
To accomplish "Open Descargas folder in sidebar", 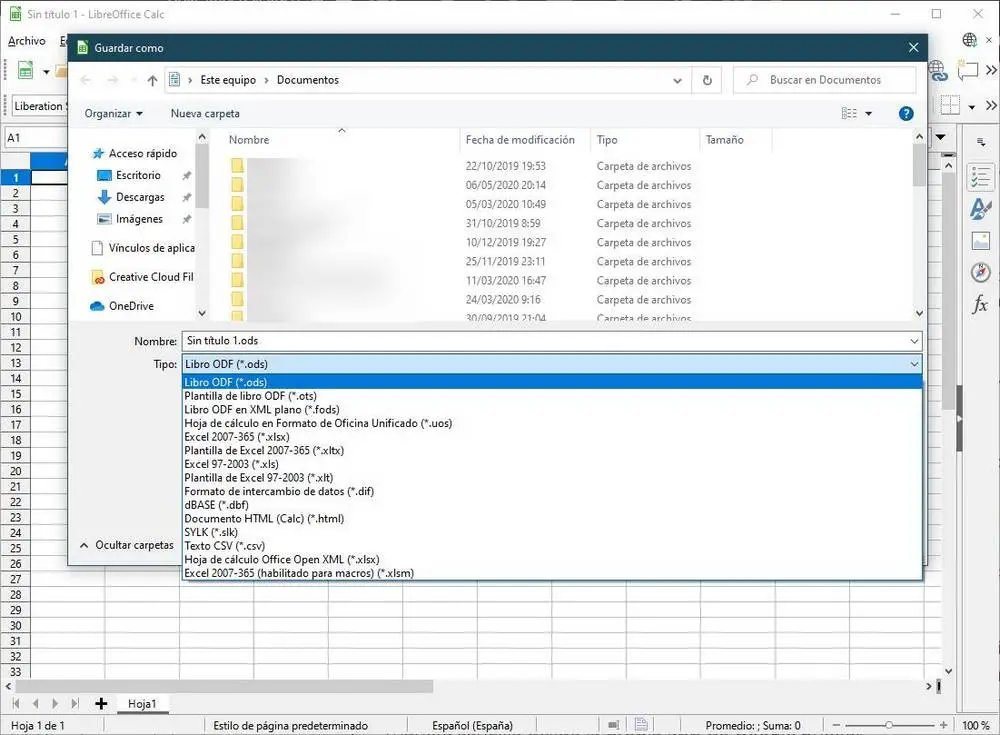I will [140, 197].
